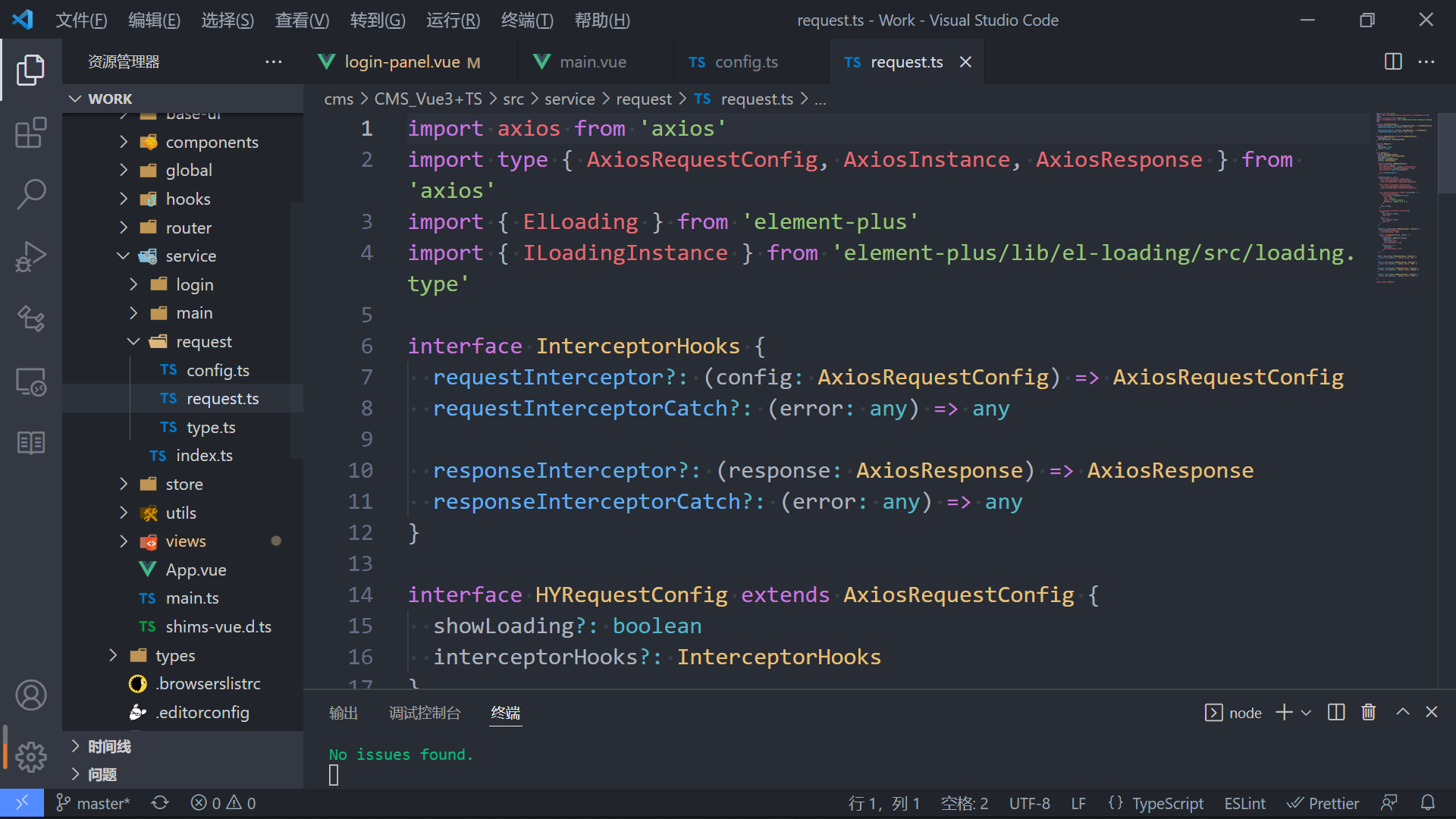Toggle ESLint status bar item
Screen dimensions: 1456x819
[x=1244, y=803]
